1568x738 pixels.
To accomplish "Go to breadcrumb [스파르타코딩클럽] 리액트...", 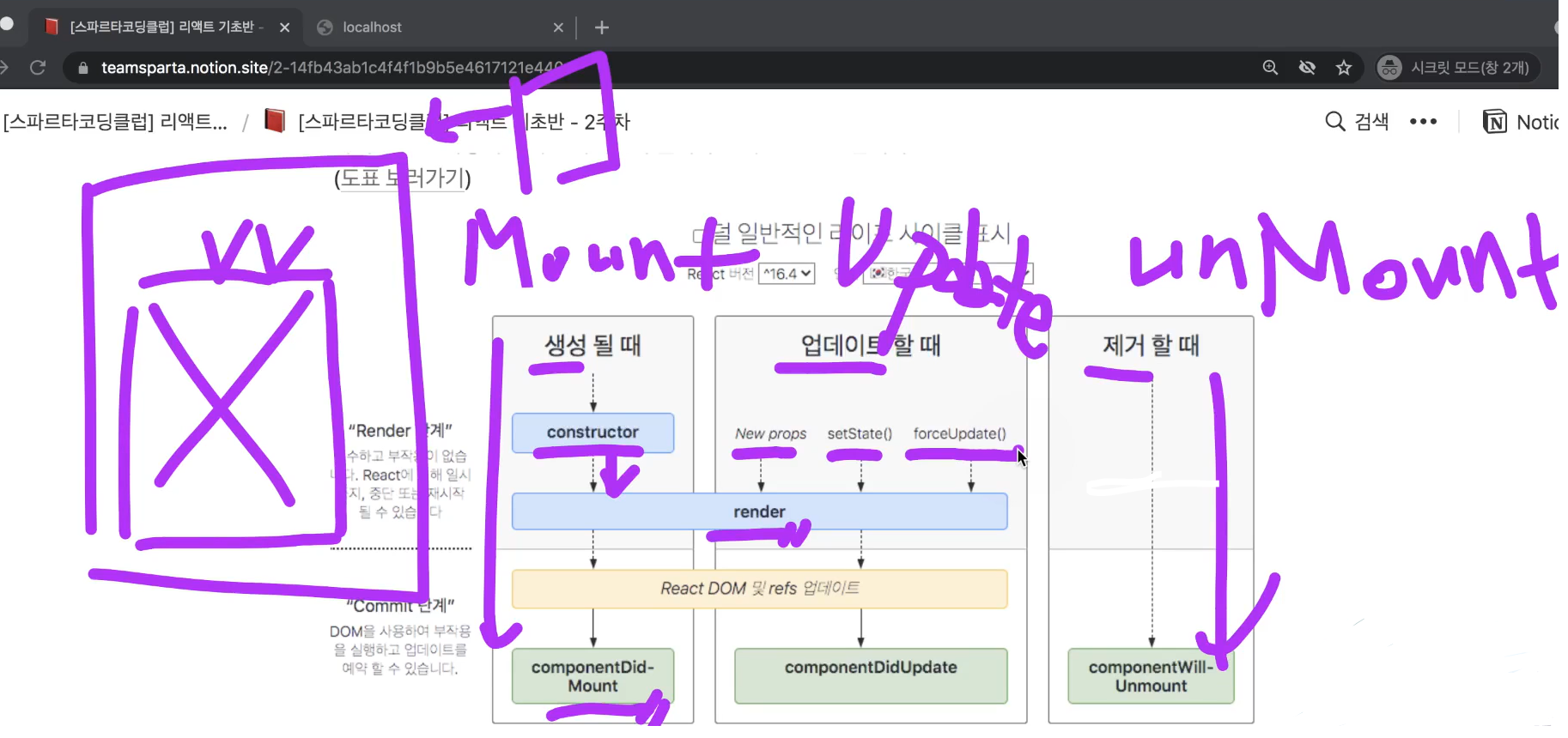I will (115, 122).
